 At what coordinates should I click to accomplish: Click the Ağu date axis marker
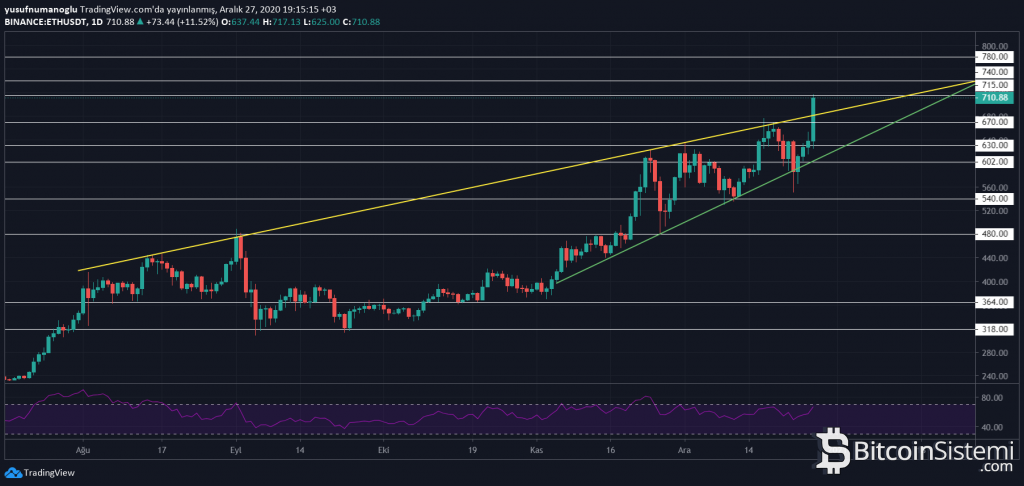[83, 451]
